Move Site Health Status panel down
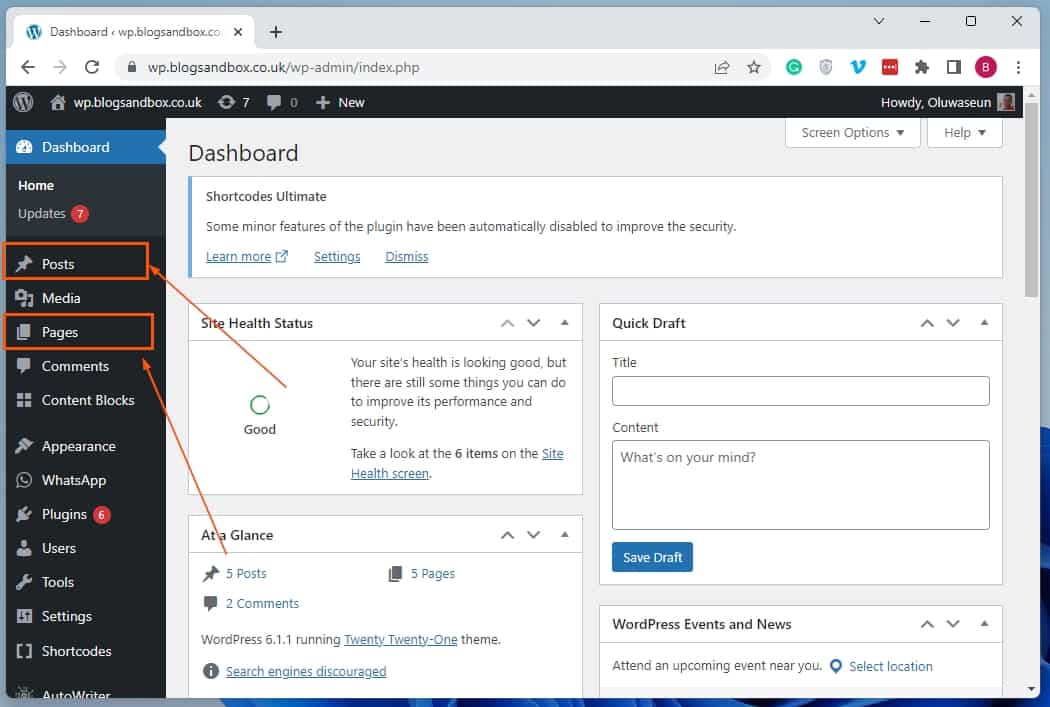The width and height of the screenshot is (1050, 707). coord(534,323)
